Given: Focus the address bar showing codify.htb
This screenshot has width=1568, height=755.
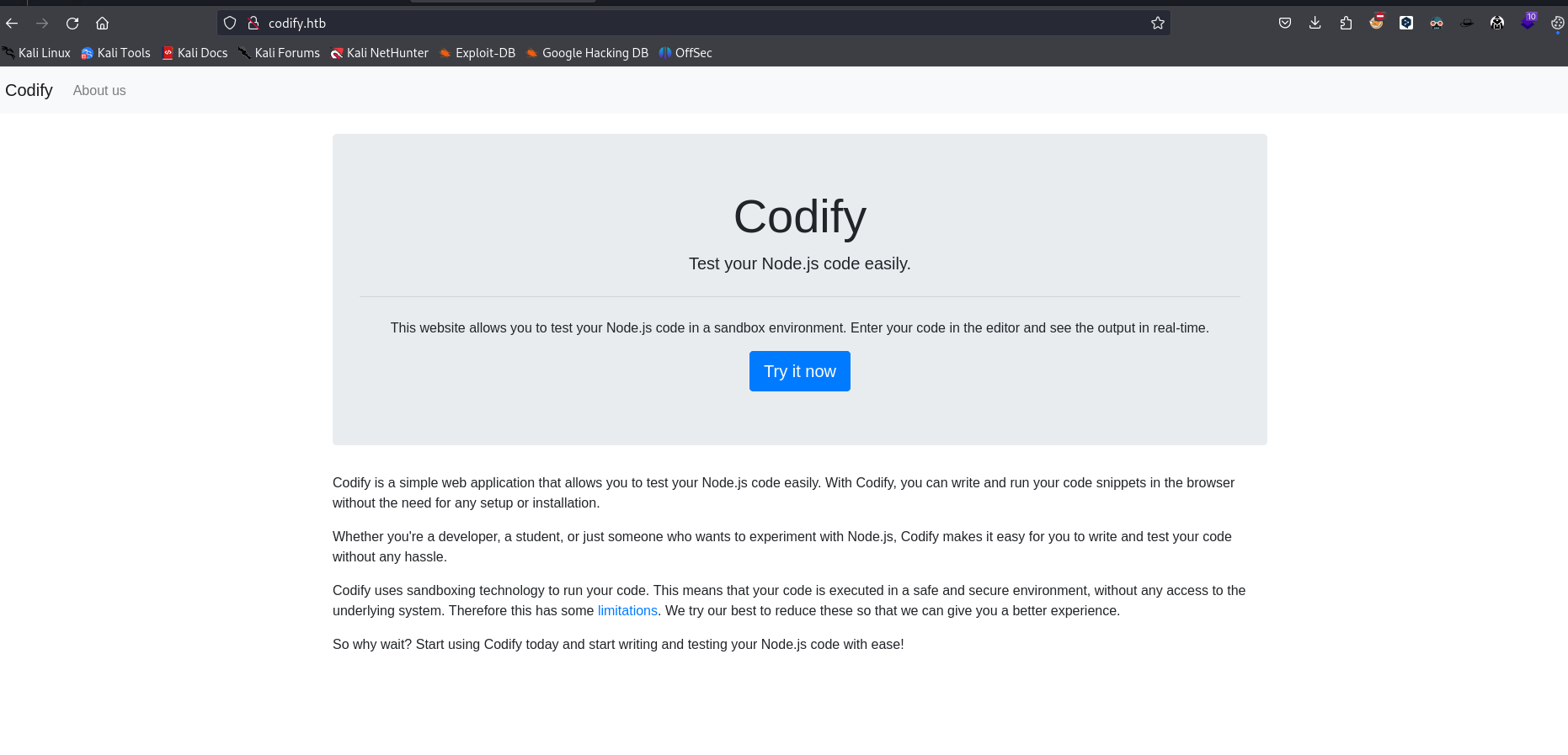Looking at the screenshot, I should (674, 24).
